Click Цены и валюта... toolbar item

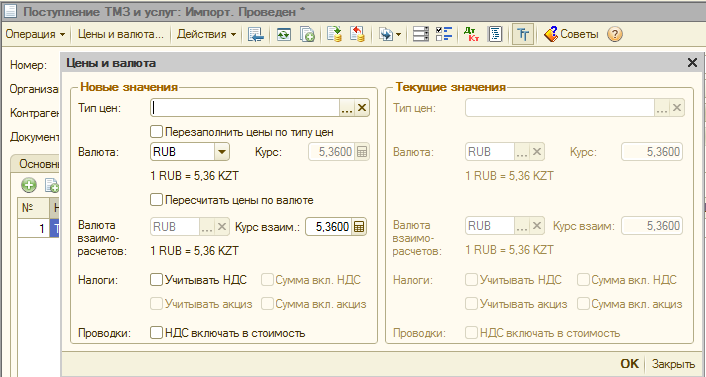pyautogui.click(x=121, y=34)
